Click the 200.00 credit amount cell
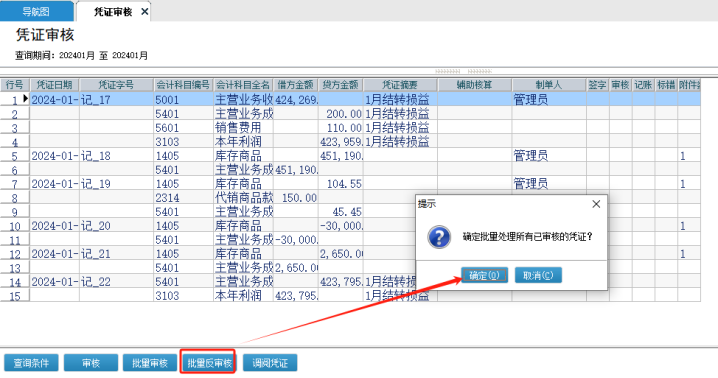This screenshot has width=718, height=378. [340, 114]
